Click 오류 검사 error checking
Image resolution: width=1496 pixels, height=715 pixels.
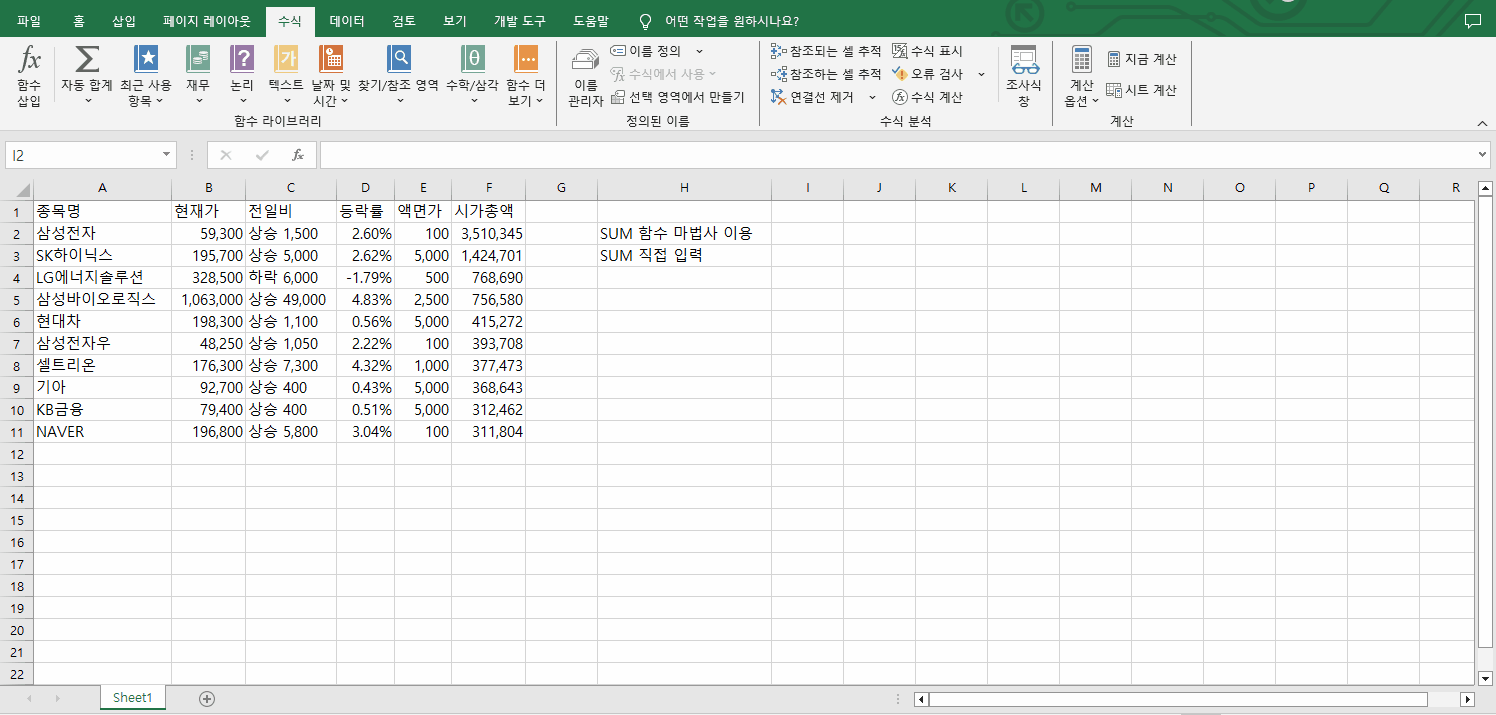point(927,74)
